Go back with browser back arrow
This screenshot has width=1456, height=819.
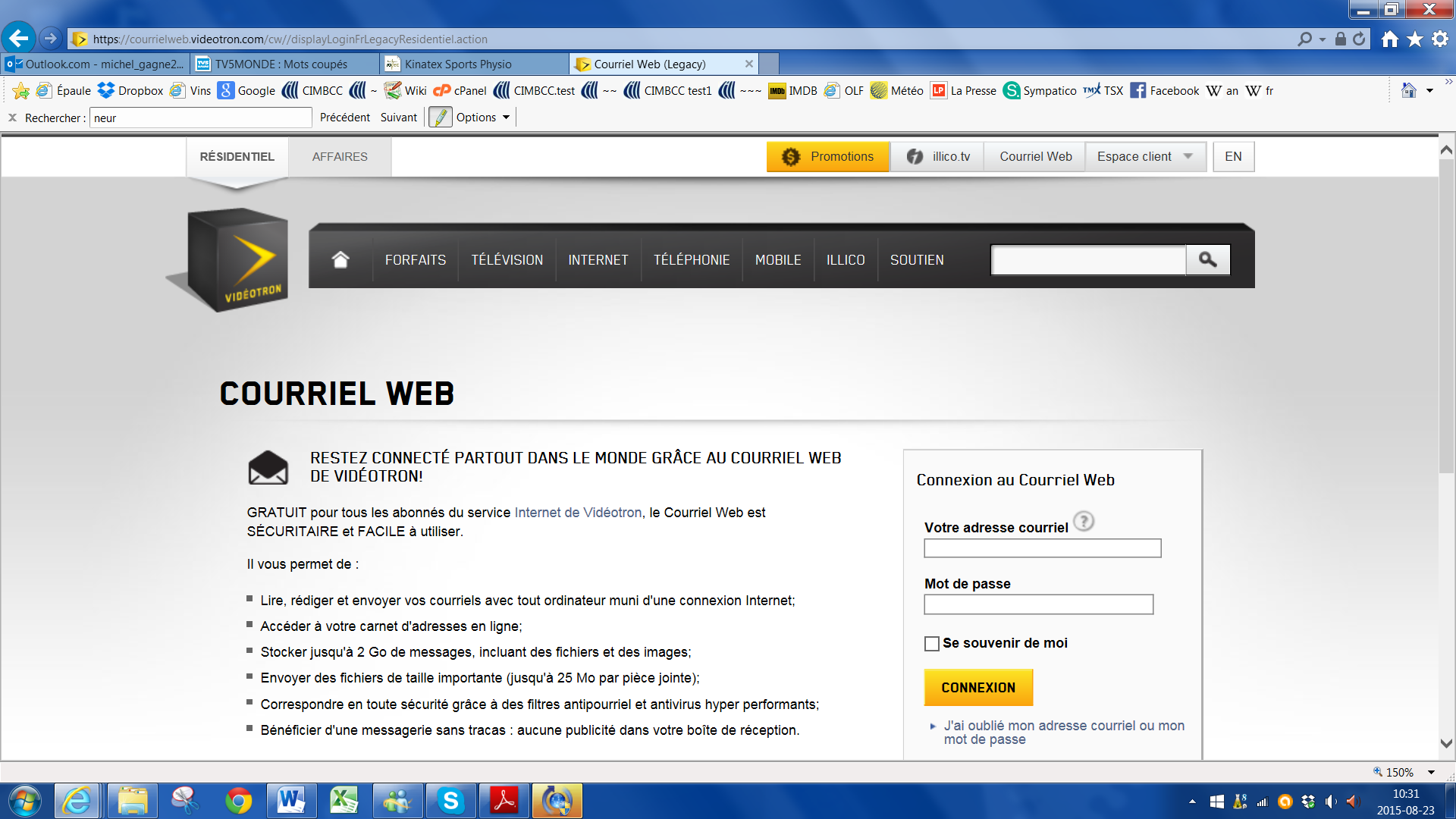(x=18, y=38)
